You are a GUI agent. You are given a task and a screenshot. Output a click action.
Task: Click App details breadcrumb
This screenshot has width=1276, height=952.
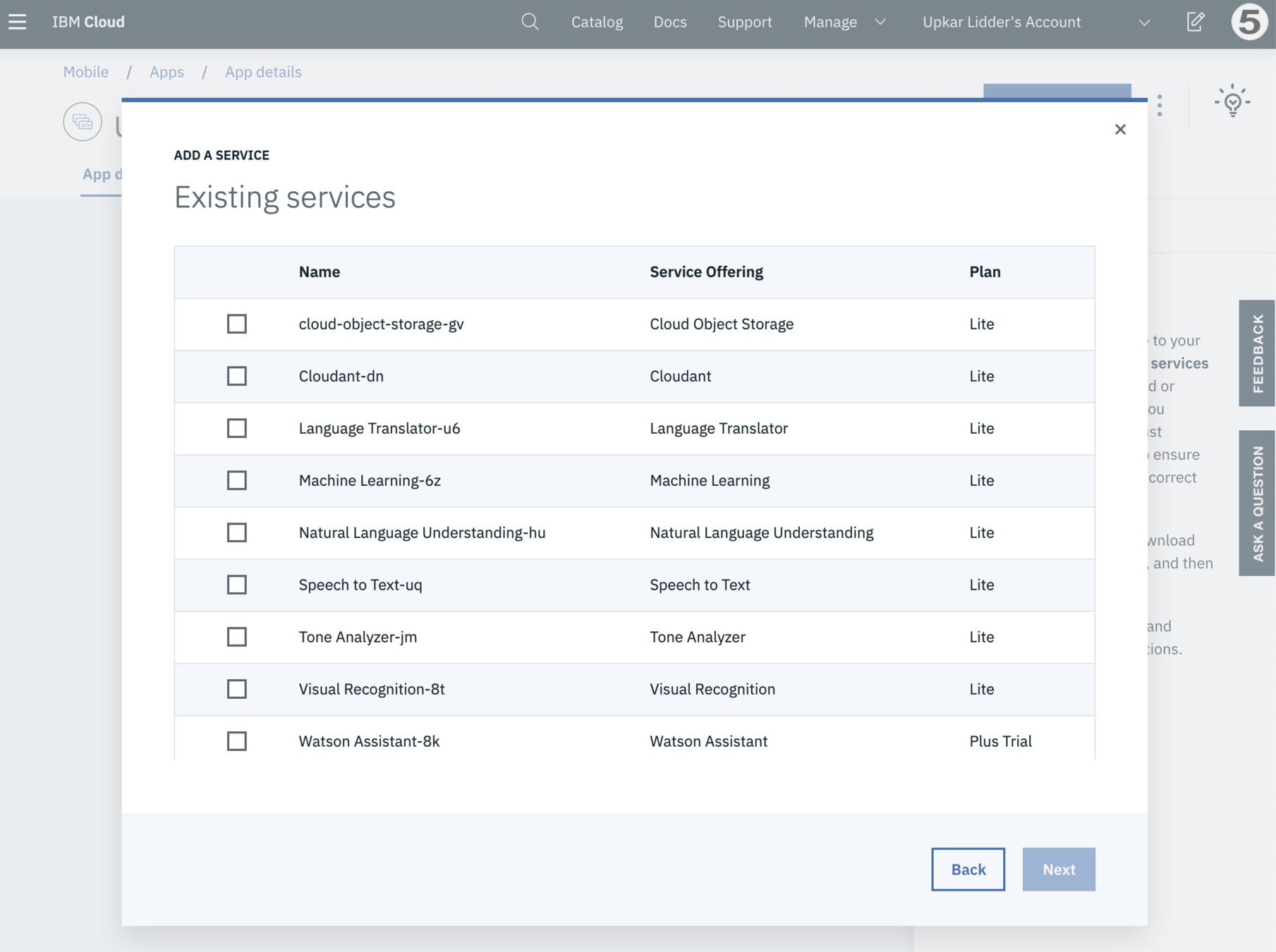[263, 72]
